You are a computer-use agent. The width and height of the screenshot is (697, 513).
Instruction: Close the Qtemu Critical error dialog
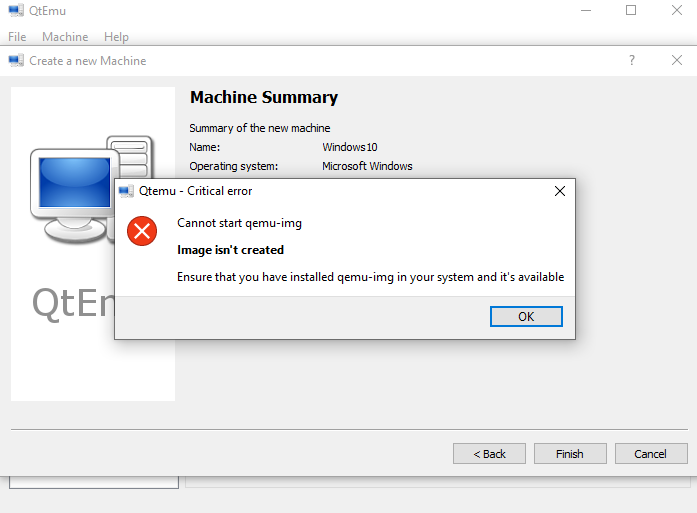560,191
